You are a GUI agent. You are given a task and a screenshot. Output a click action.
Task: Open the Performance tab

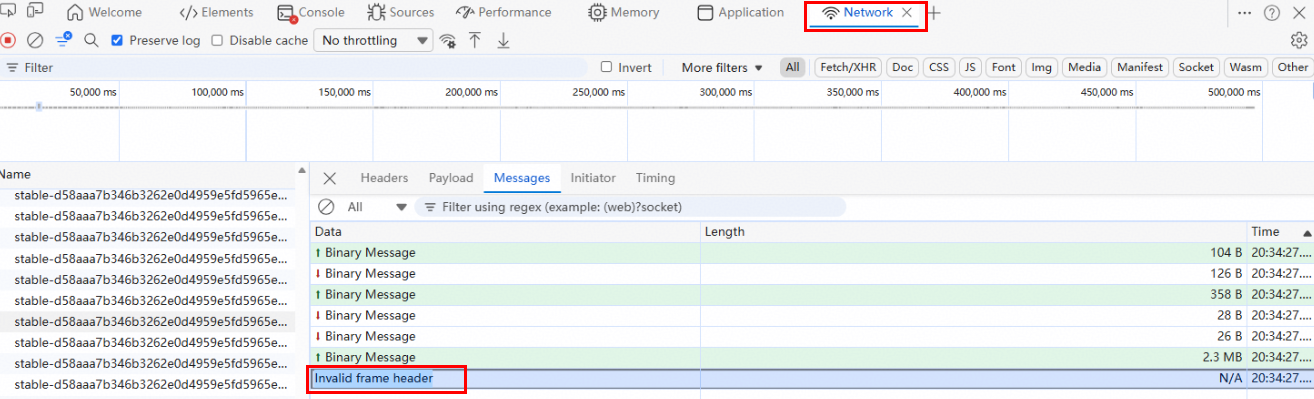tap(503, 13)
